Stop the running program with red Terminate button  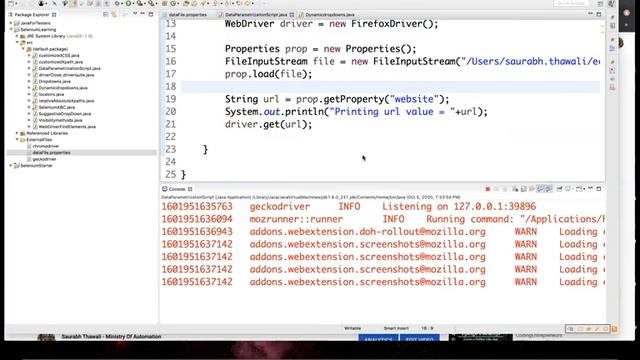(487, 189)
